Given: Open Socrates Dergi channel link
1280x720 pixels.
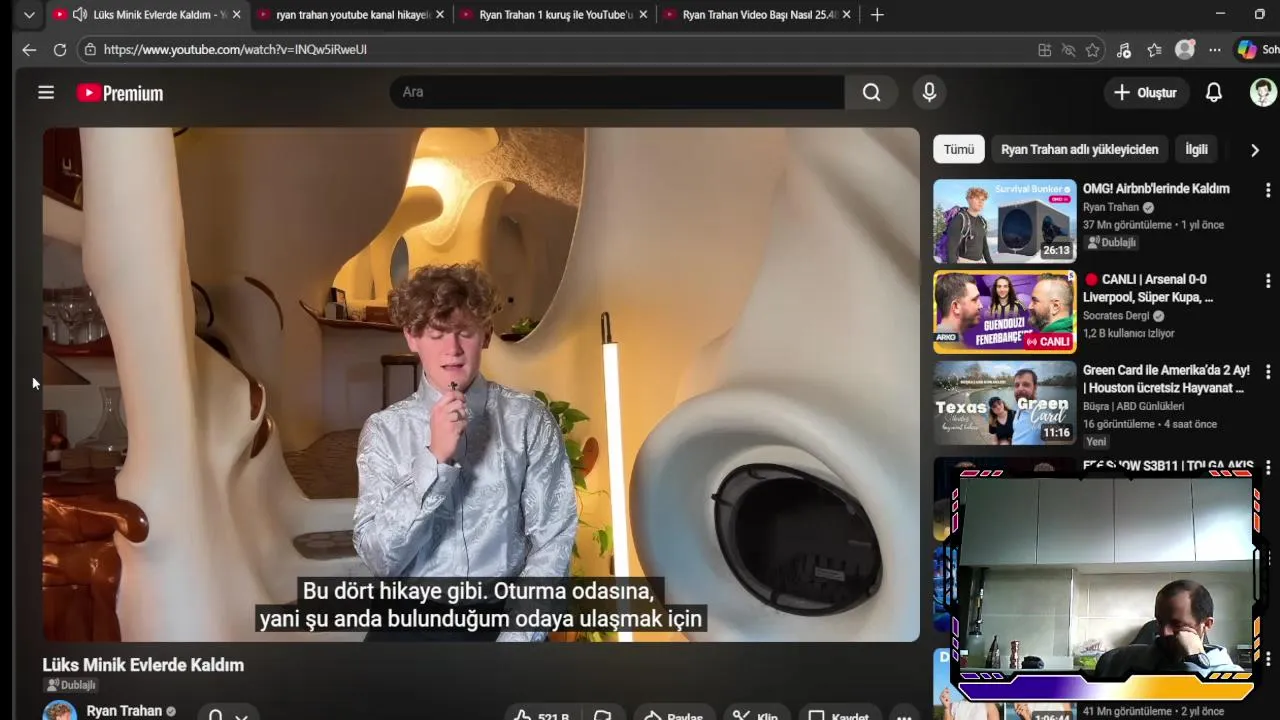Looking at the screenshot, I should 1116,316.
